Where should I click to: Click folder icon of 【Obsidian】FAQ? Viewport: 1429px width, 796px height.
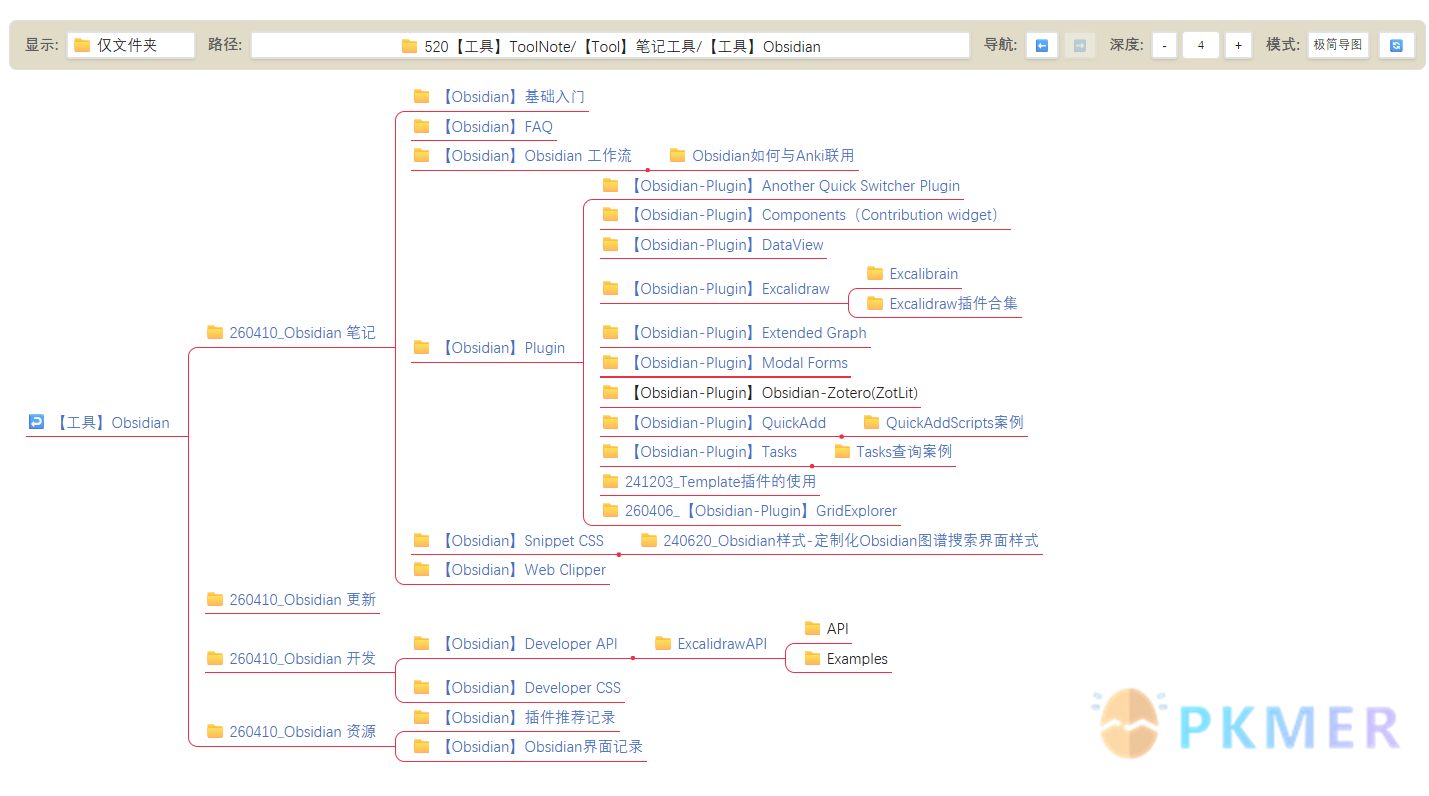421,126
